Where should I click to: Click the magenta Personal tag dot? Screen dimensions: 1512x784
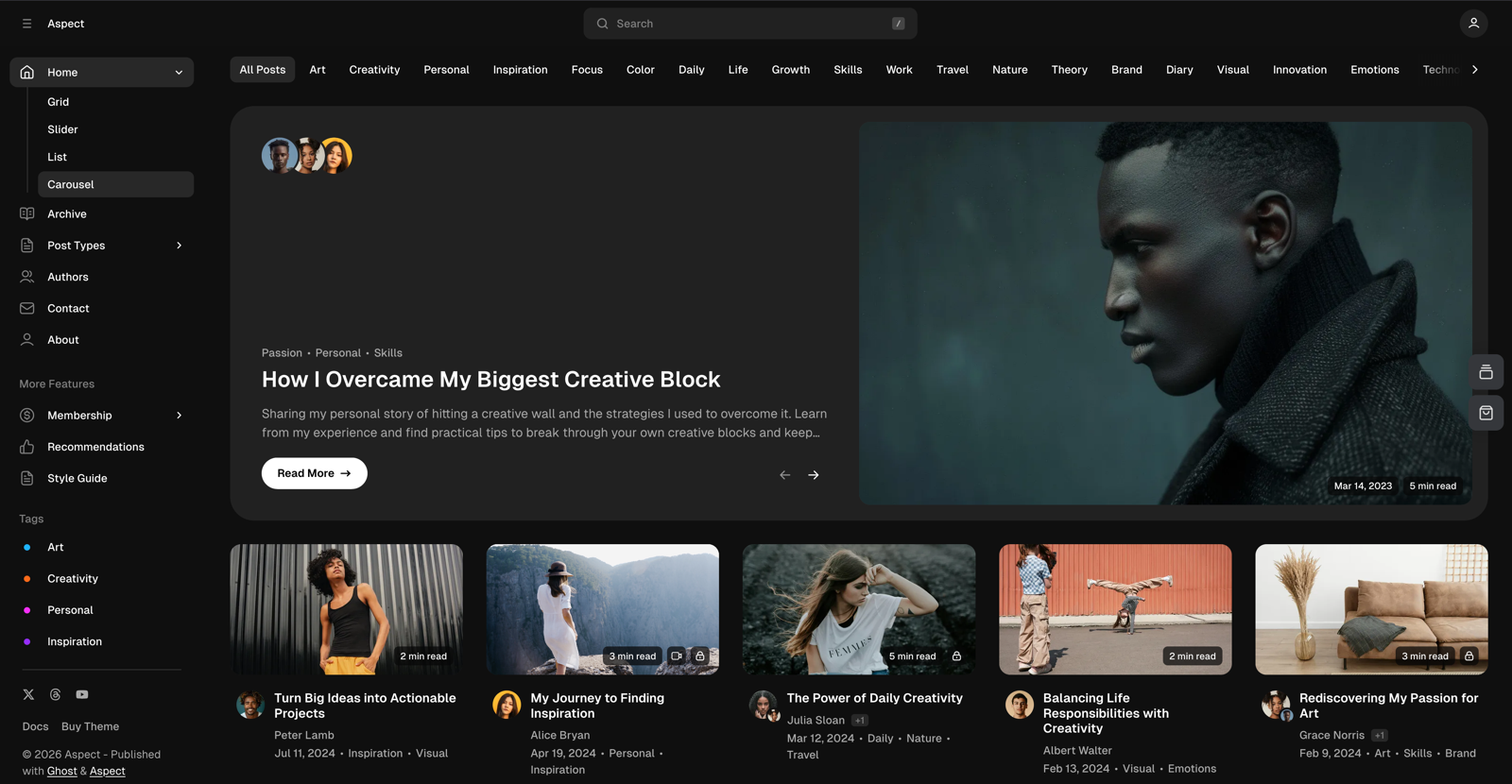click(x=26, y=610)
